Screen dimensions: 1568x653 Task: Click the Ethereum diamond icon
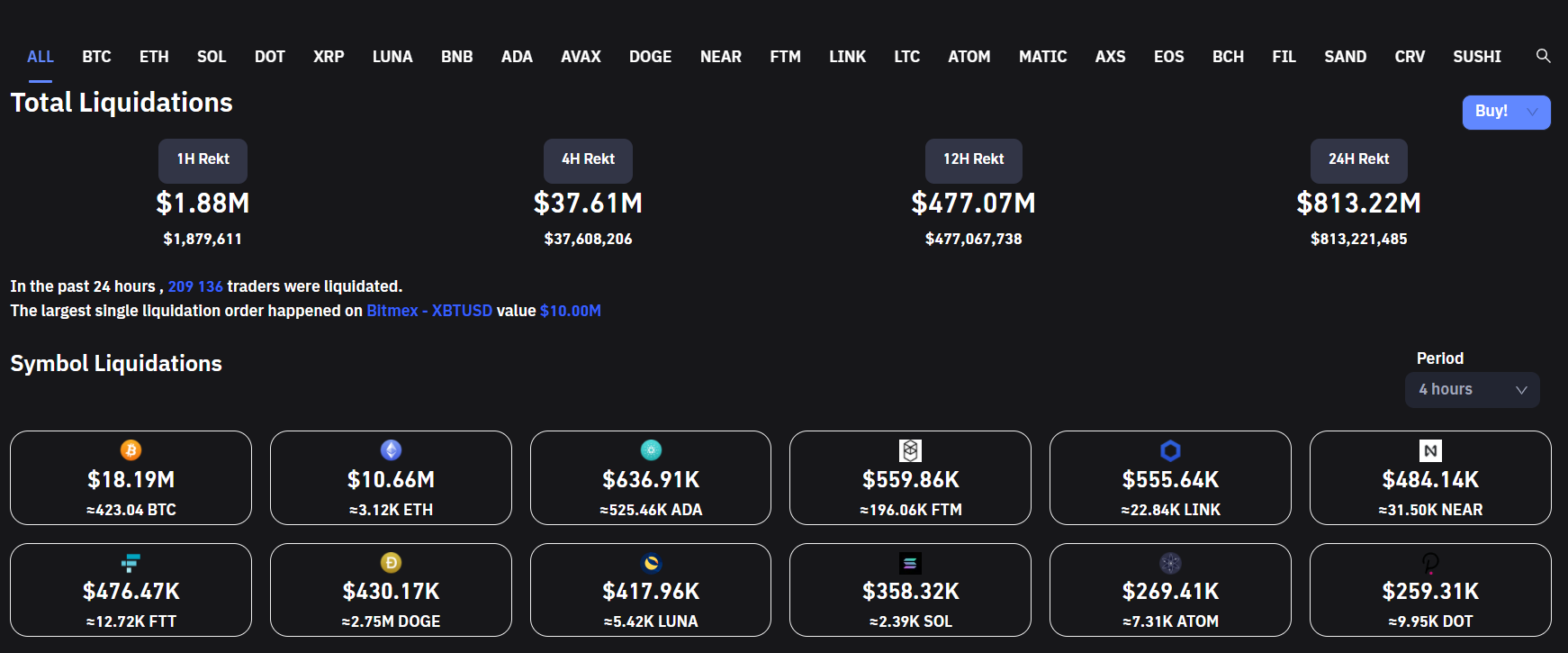click(391, 450)
